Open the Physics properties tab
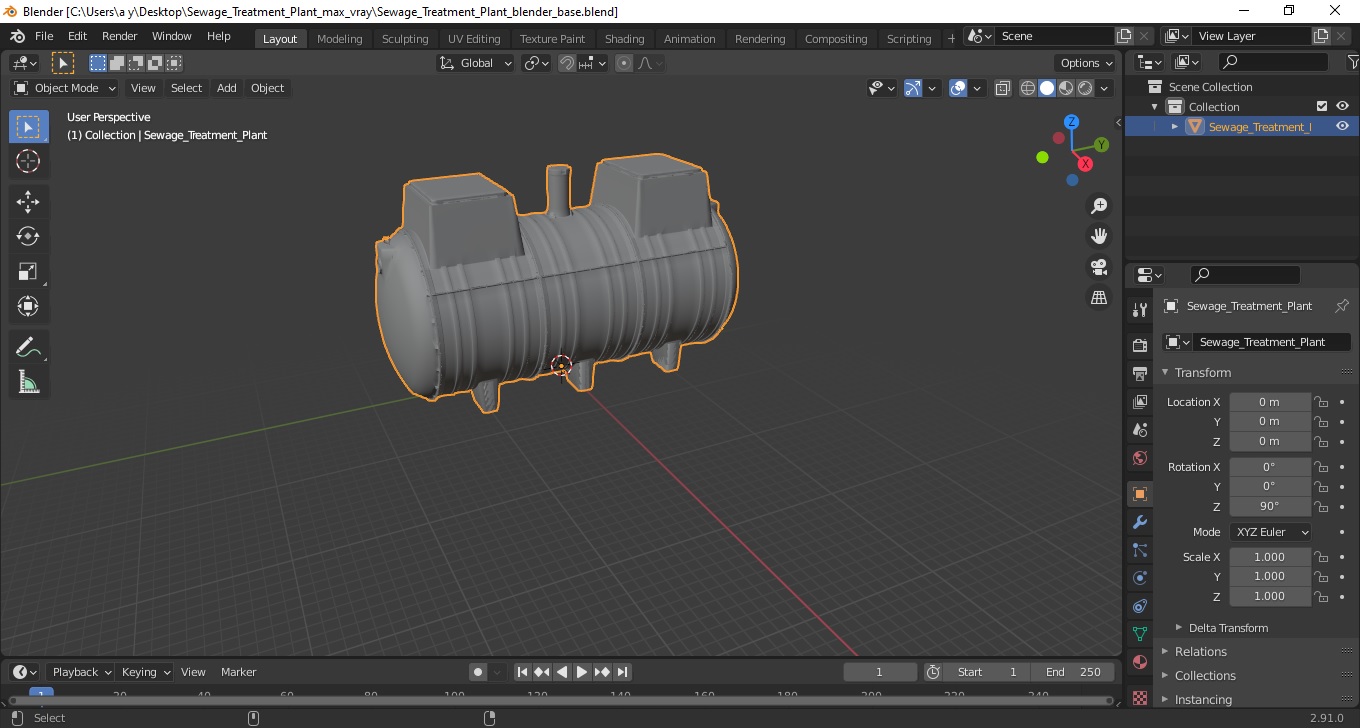Viewport: 1360px width, 728px height. (1139, 578)
